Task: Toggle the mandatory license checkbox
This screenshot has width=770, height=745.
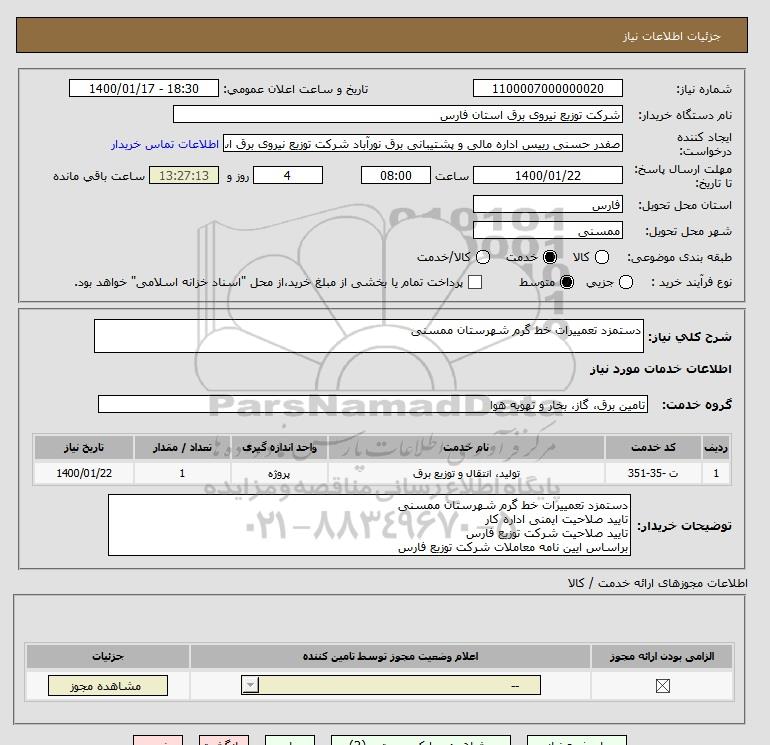Action: (x=662, y=686)
